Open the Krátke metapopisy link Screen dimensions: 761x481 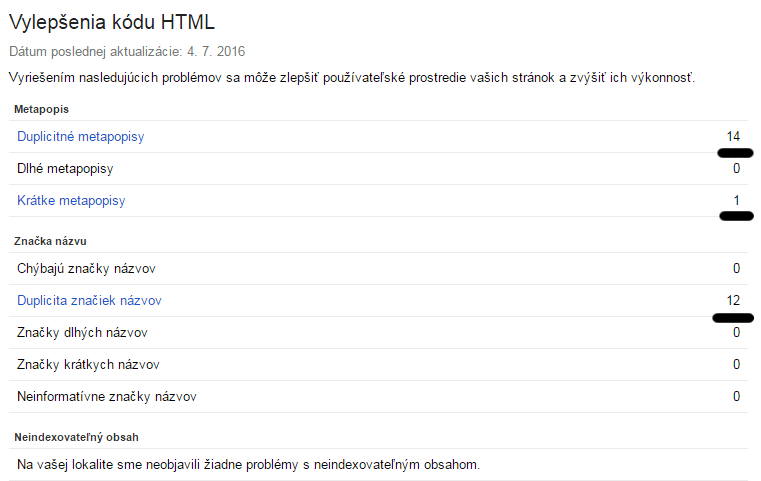pyautogui.click(x=71, y=200)
